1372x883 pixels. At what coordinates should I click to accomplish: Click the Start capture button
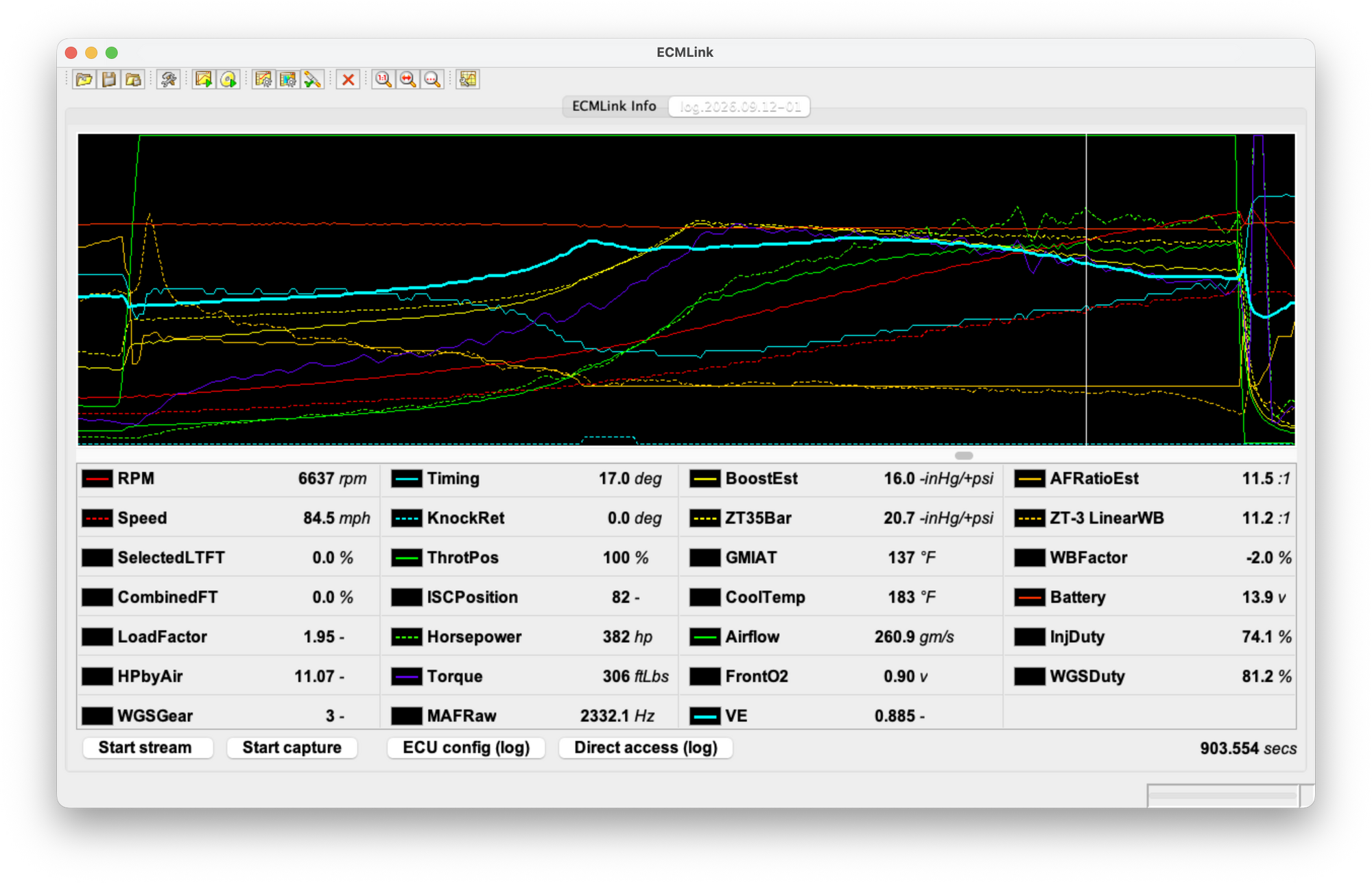292,748
